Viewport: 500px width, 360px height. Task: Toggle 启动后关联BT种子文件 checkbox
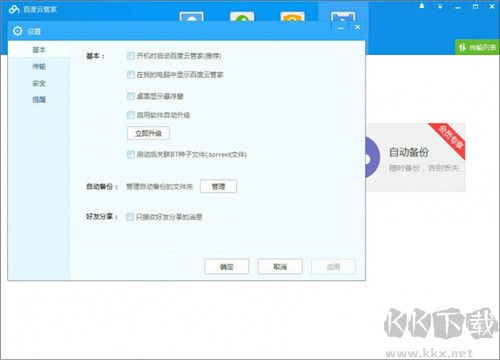coord(131,154)
